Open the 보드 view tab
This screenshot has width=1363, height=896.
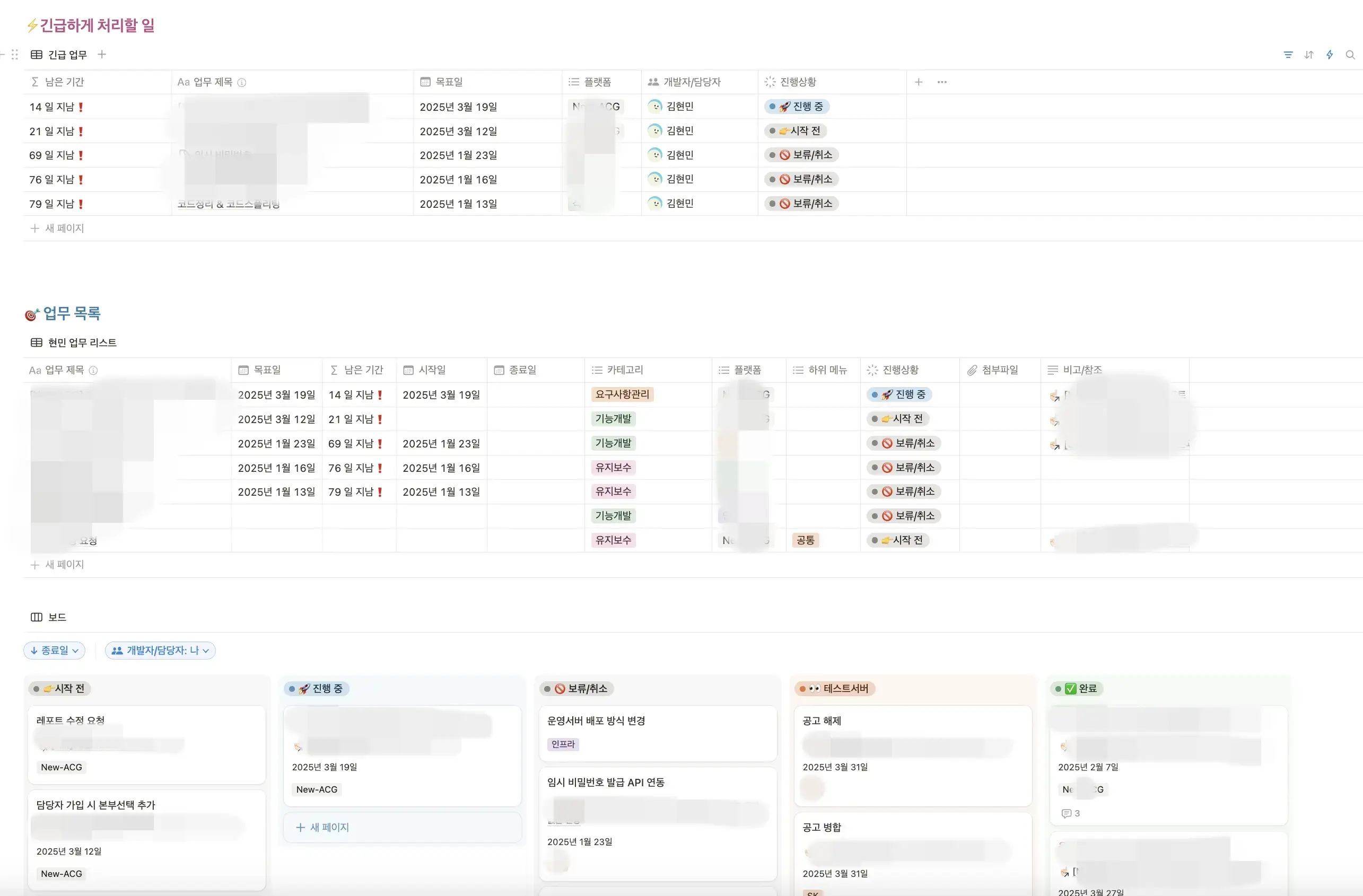(x=49, y=617)
